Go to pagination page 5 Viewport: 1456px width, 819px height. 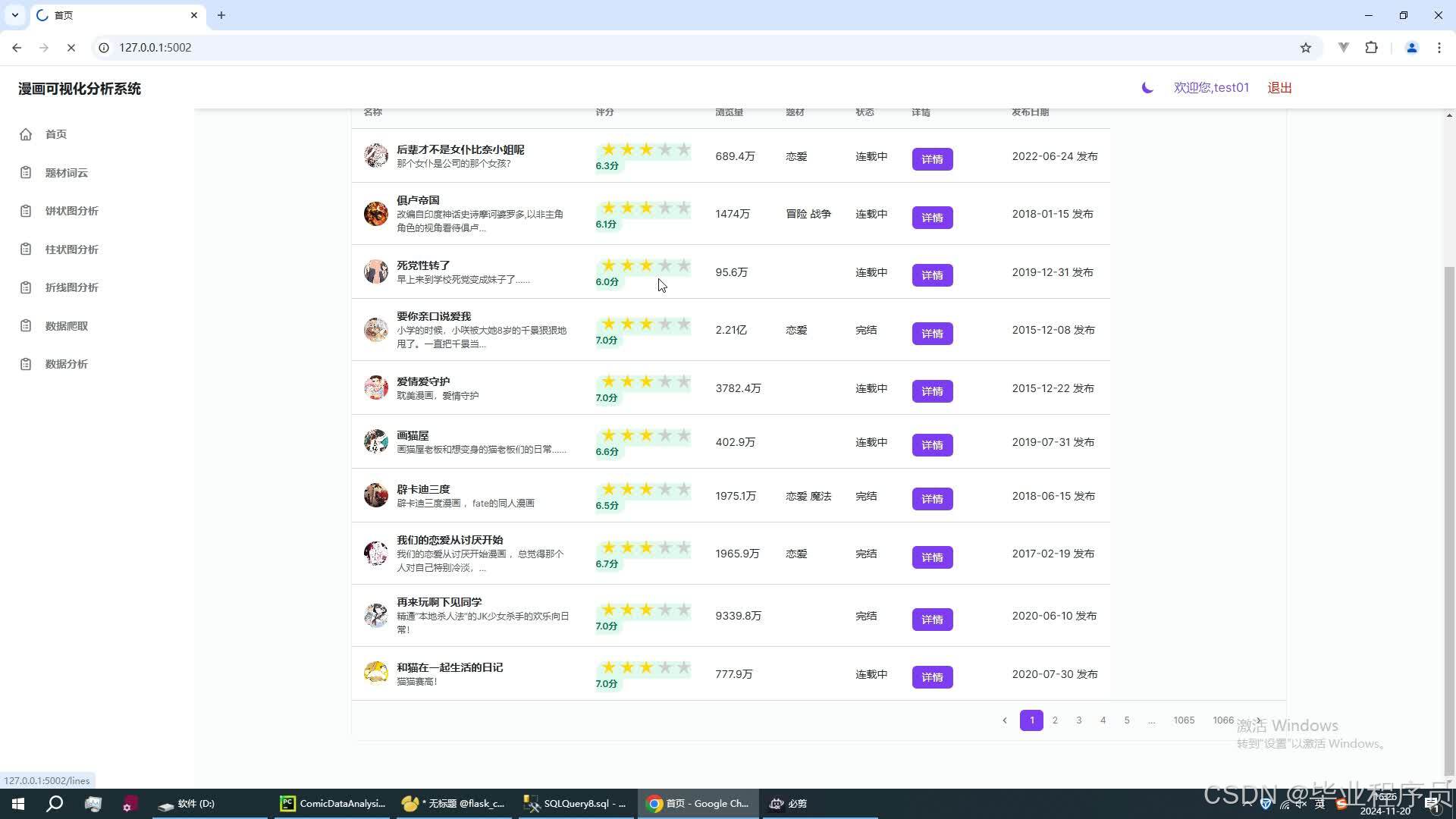(1127, 720)
